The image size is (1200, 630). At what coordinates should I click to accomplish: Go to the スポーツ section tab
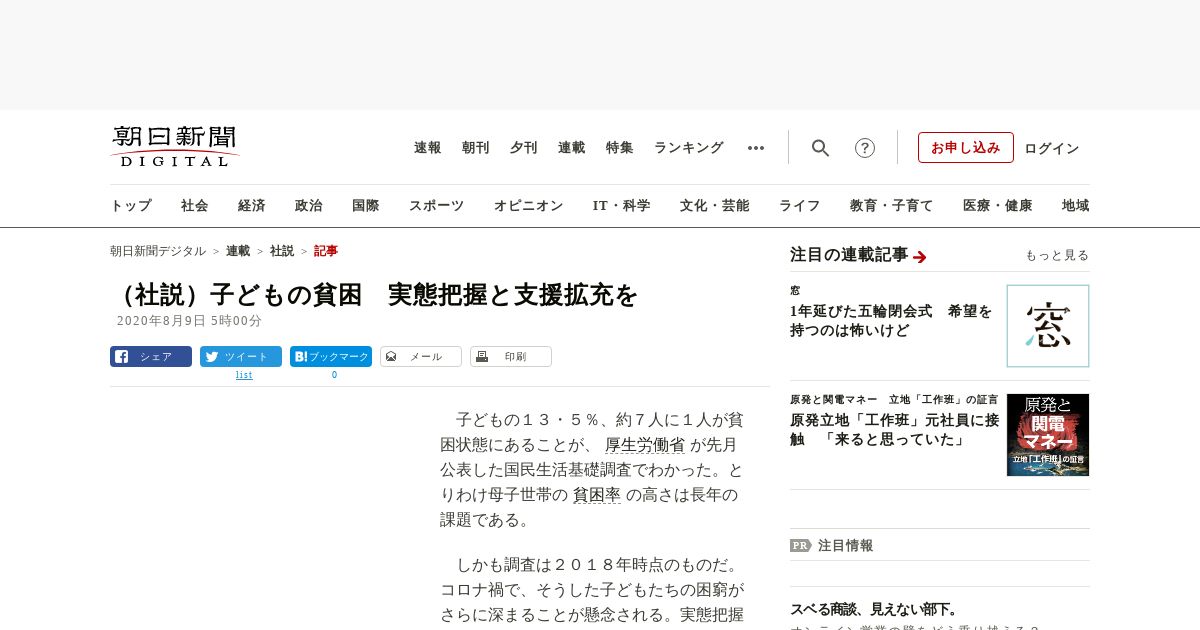coord(436,206)
